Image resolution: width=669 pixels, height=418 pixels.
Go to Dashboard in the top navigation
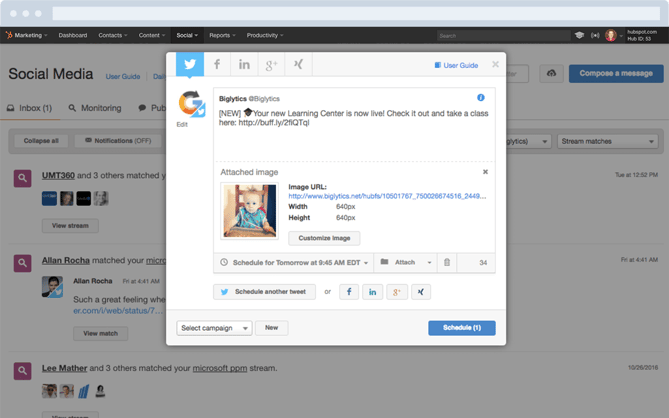73,35
